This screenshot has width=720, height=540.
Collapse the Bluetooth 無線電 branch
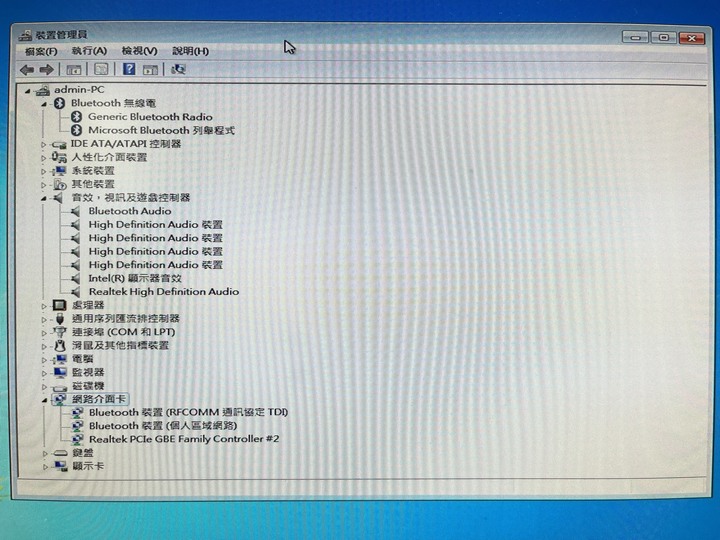45,104
